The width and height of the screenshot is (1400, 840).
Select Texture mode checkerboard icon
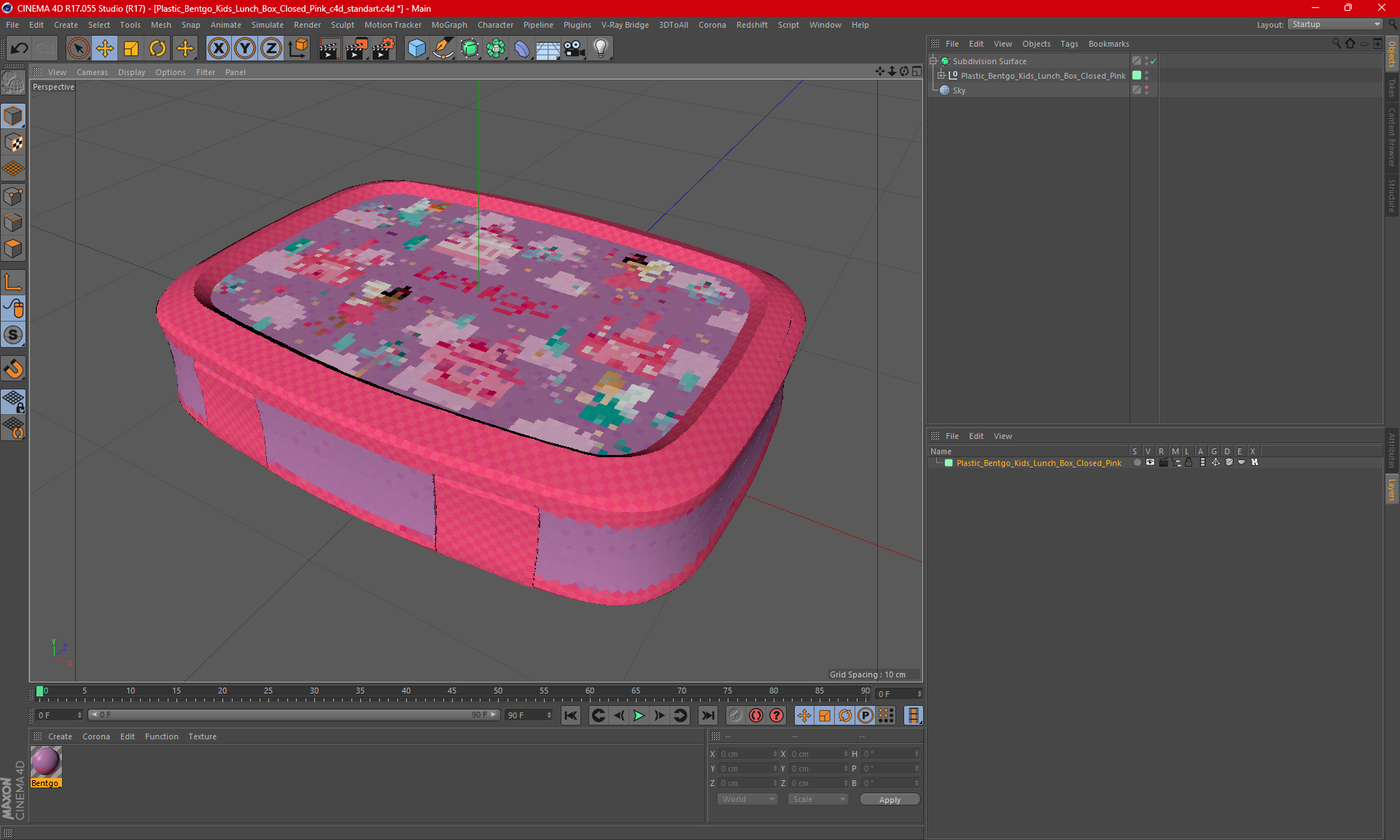pyautogui.click(x=13, y=143)
